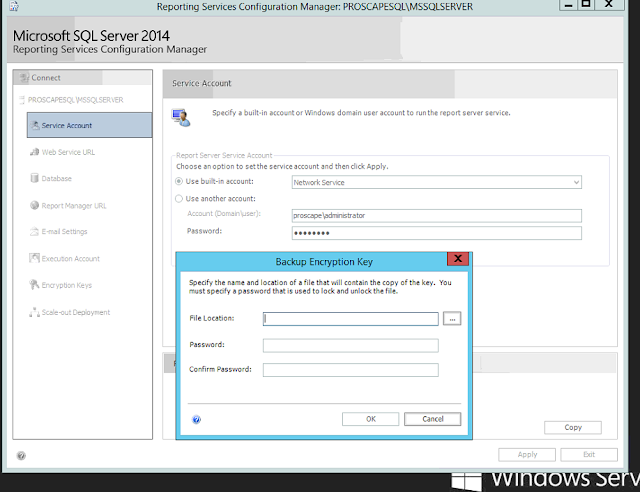The width and height of the screenshot is (640, 492).
Task: Select the Use built-in account radio button
Action: pyautogui.click(x=179, y=181)
